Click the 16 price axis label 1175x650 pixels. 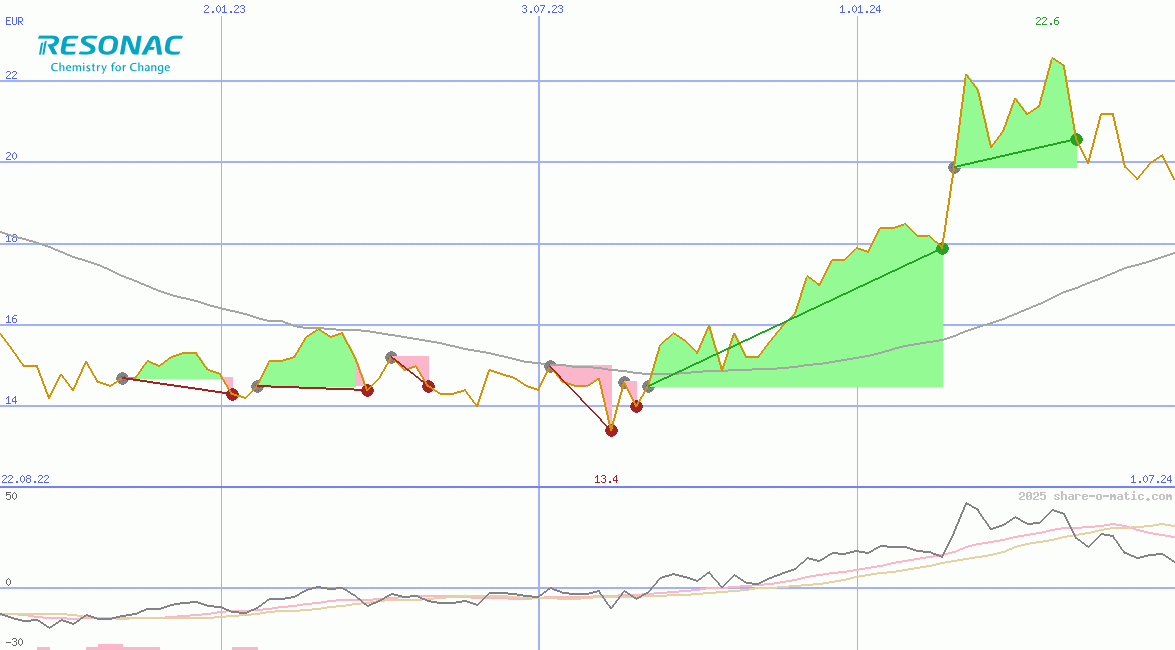click(x=11, y=319)
